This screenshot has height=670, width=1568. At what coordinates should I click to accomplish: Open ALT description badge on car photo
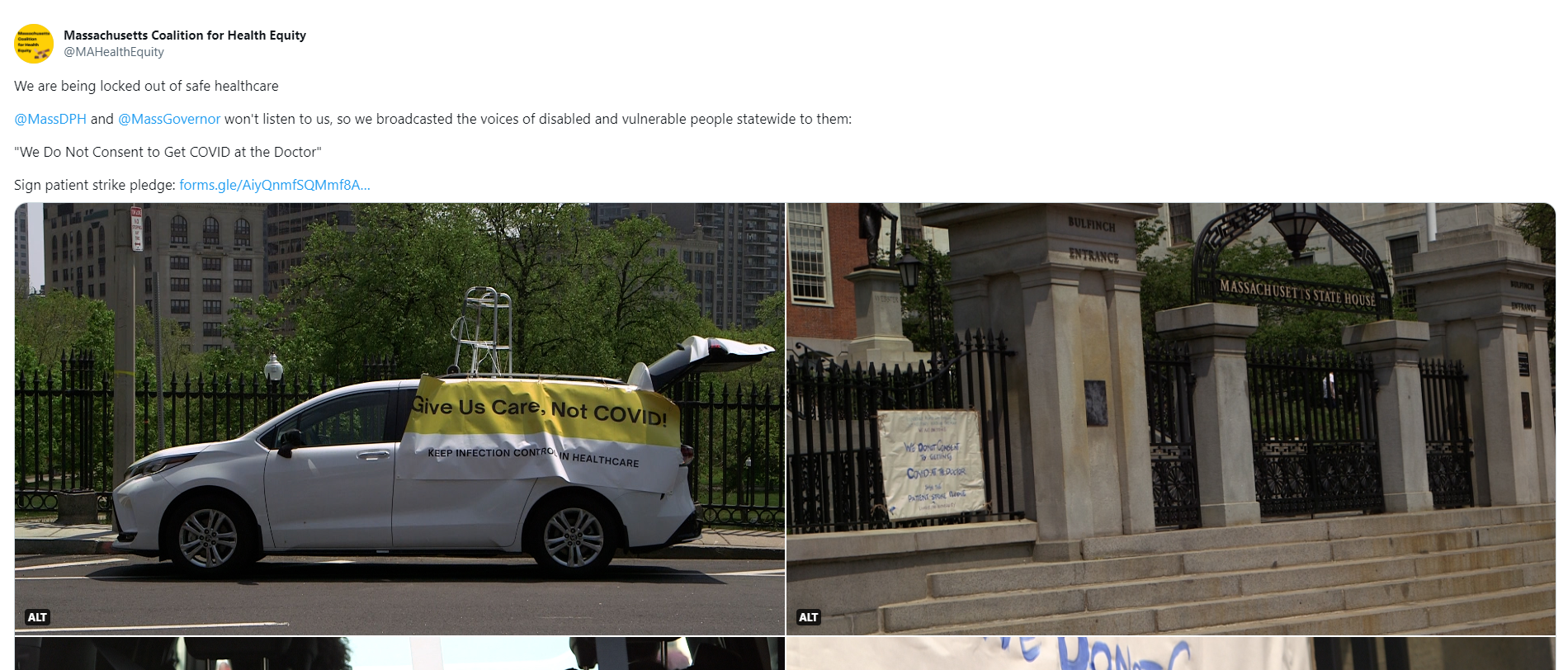tap(38, 617)
